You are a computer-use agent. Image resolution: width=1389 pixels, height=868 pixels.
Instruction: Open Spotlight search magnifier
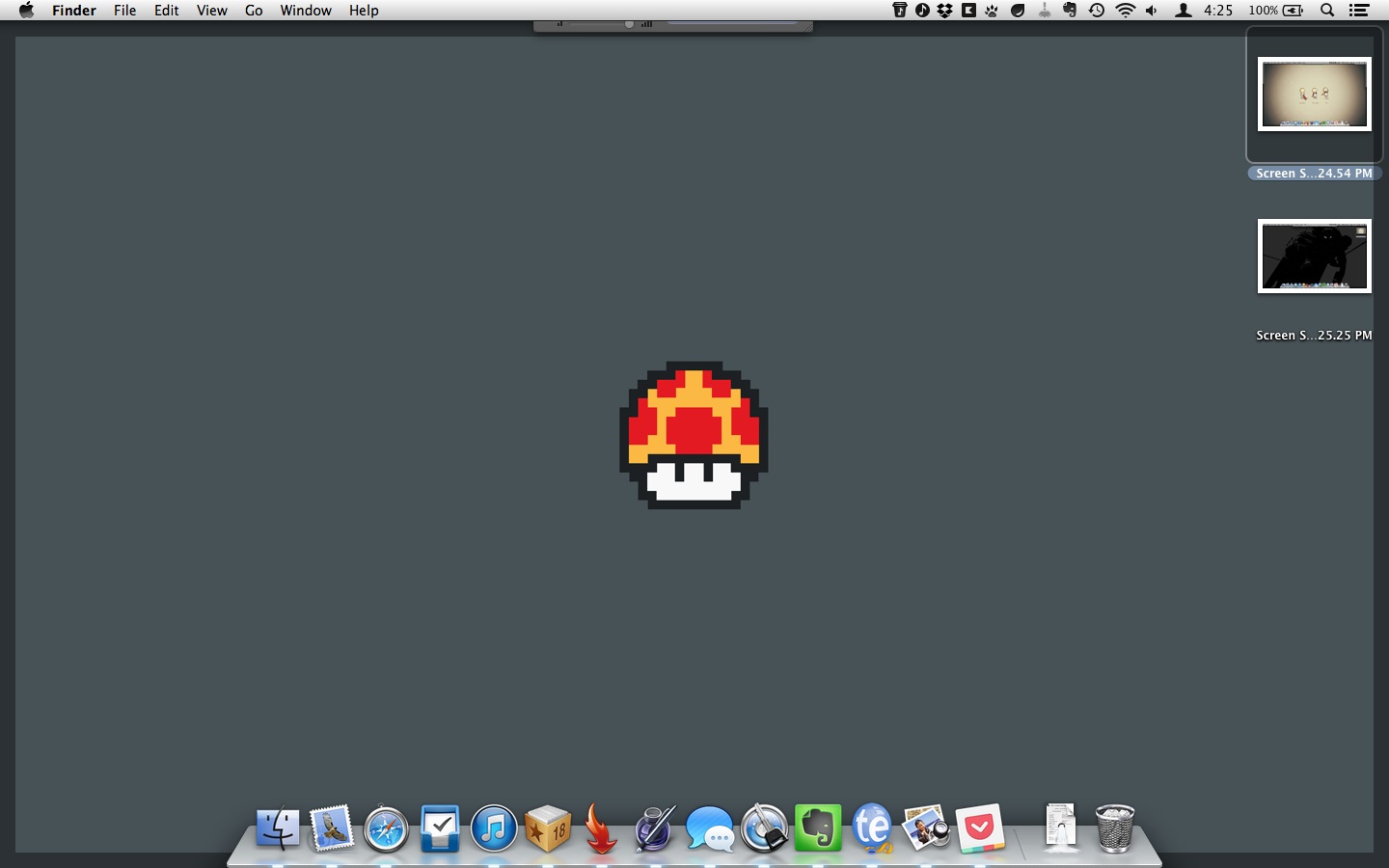tap(1327, 11)
